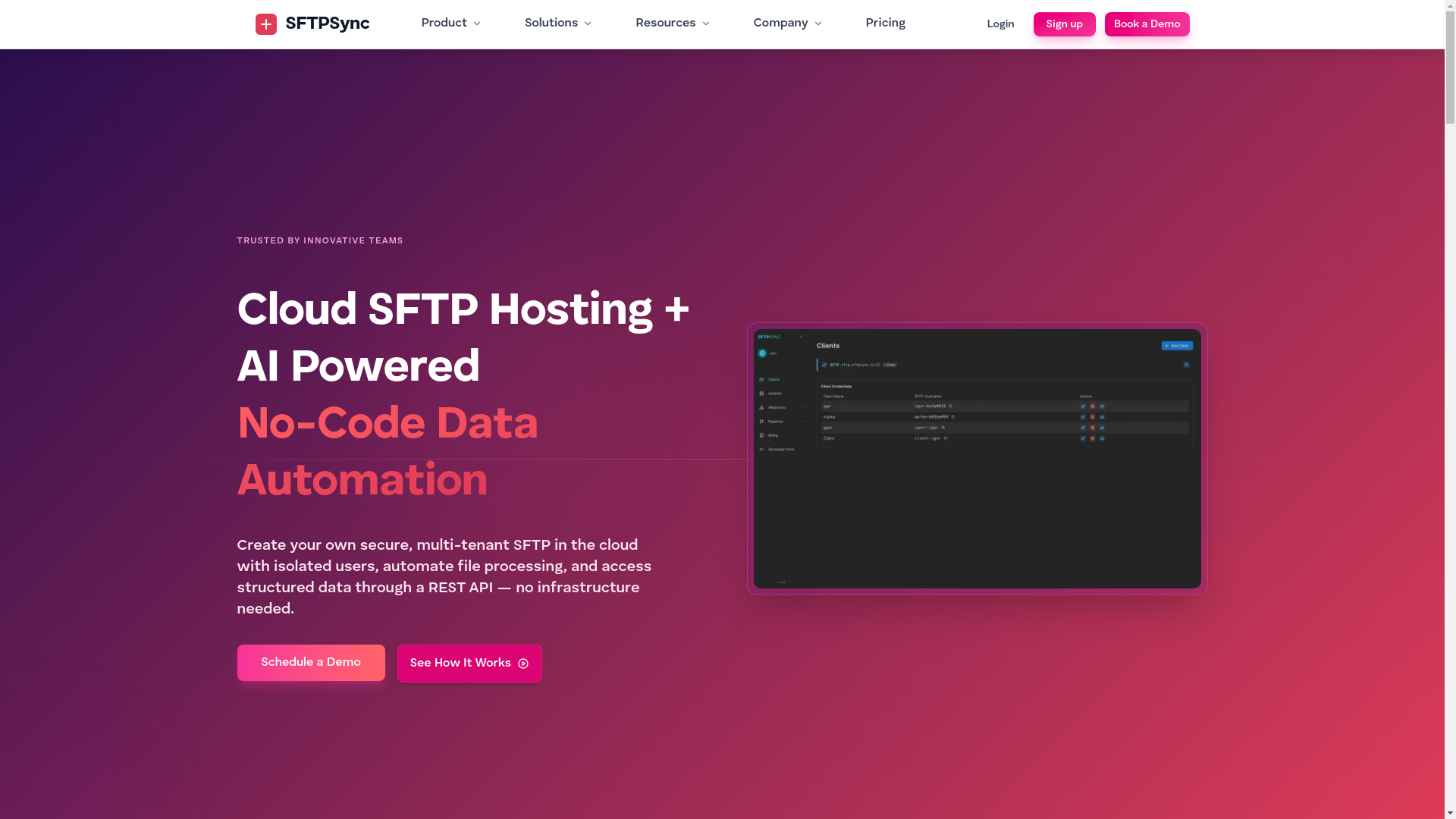Go to homepage via SFTPSync wordmark
Viewport: 1456px width, 819px height.
click(x=327, y=24)
